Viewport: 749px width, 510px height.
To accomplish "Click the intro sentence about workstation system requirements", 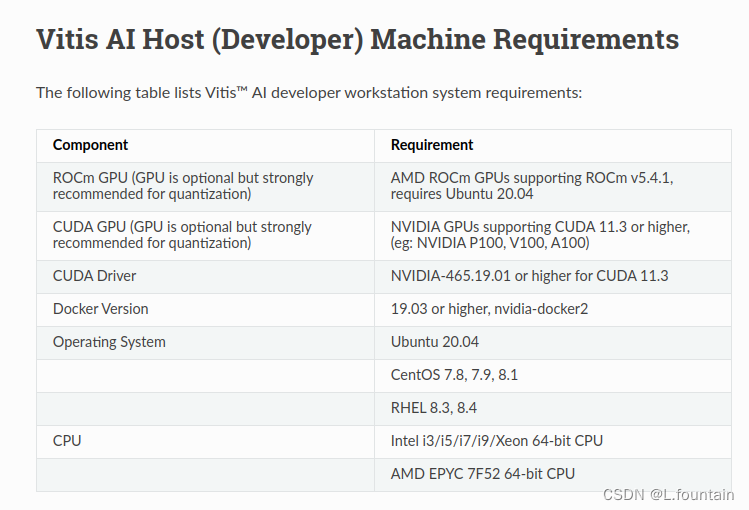I will 309,93.
